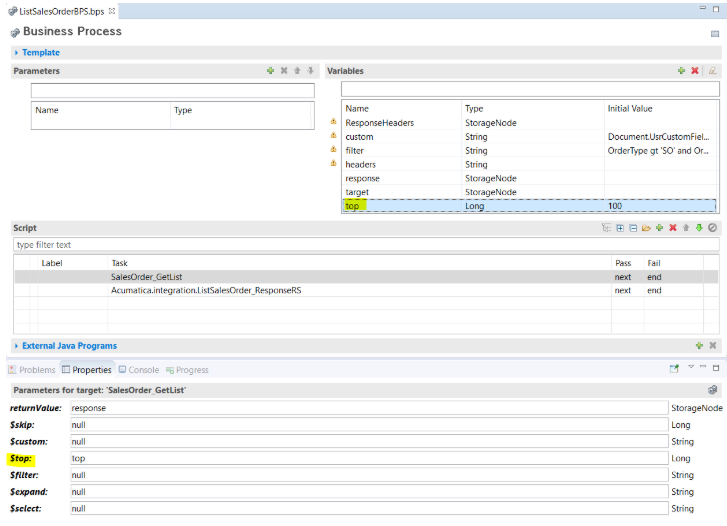Click the $custom value field
Screen dimensions: 727x526
click(369, 441)
